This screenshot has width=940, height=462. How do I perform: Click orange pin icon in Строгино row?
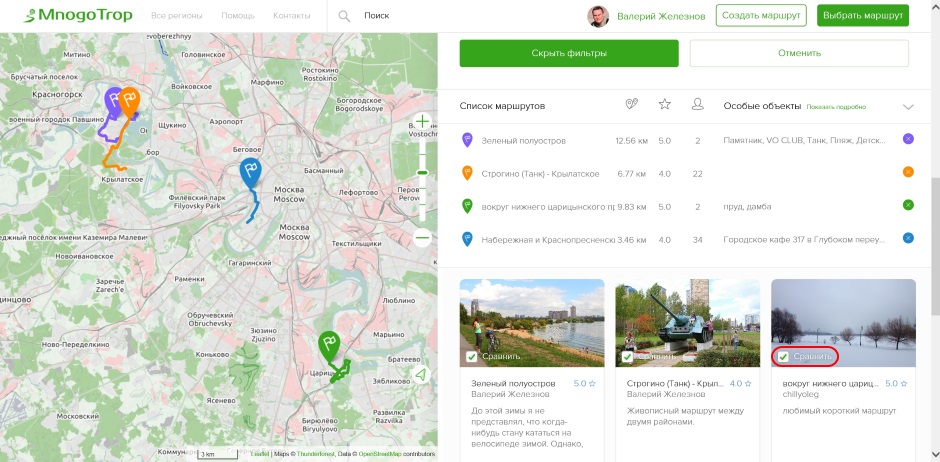pos(467,173)
